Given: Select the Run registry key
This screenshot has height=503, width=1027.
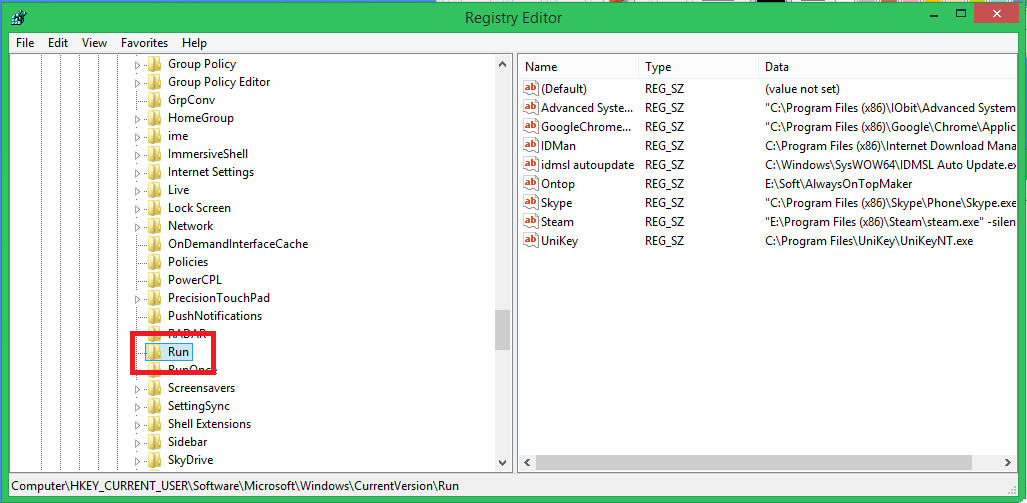Looking at the screenshot, I should click(x=178, y=352).
